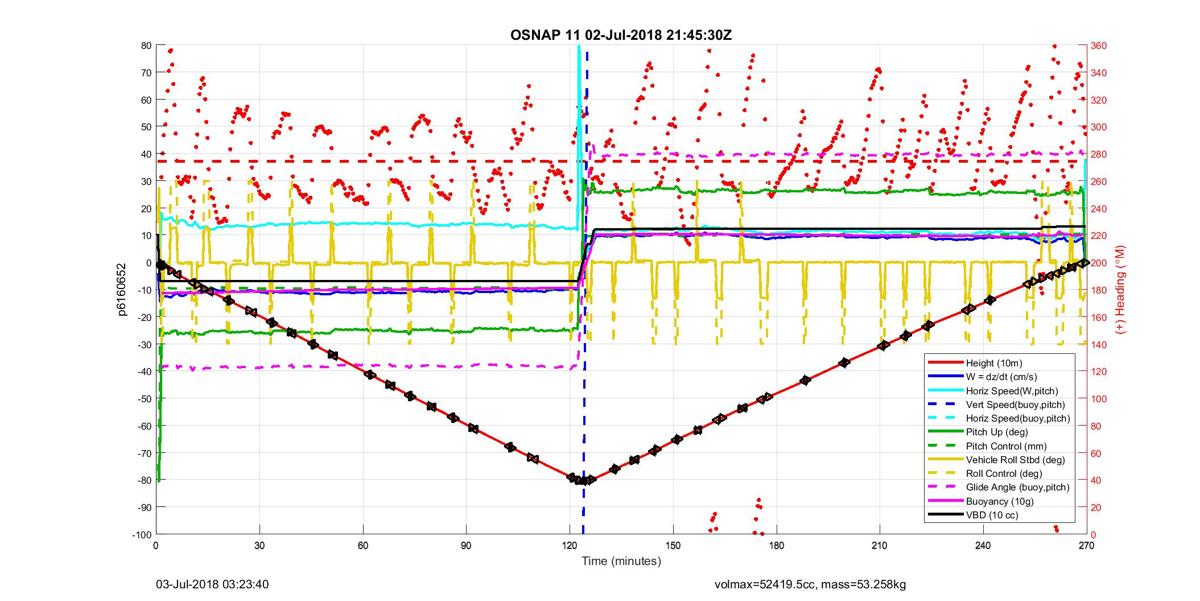Click the plot title 'OSNAP 11 02-Jul-2018 21:45:30Z'
Screen dimensions: 1200x601
click(x=621, y=34)
